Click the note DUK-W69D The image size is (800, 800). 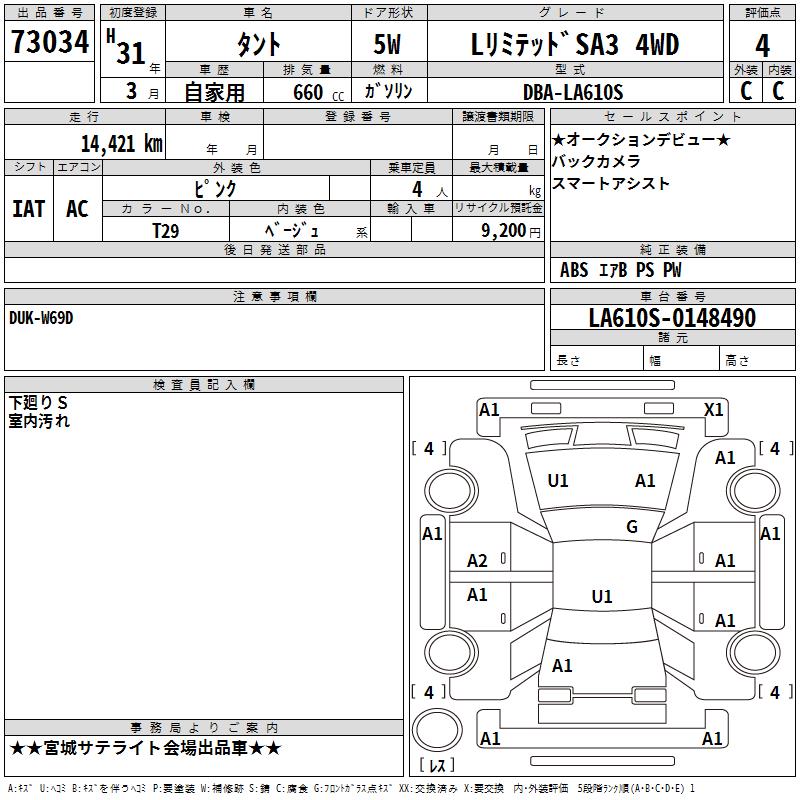[x=41, y=318]
